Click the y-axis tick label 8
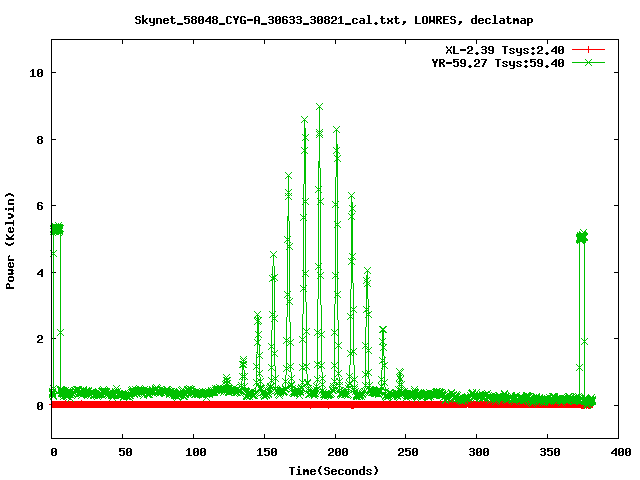The image size is (640, 480). tap(40, 140)
